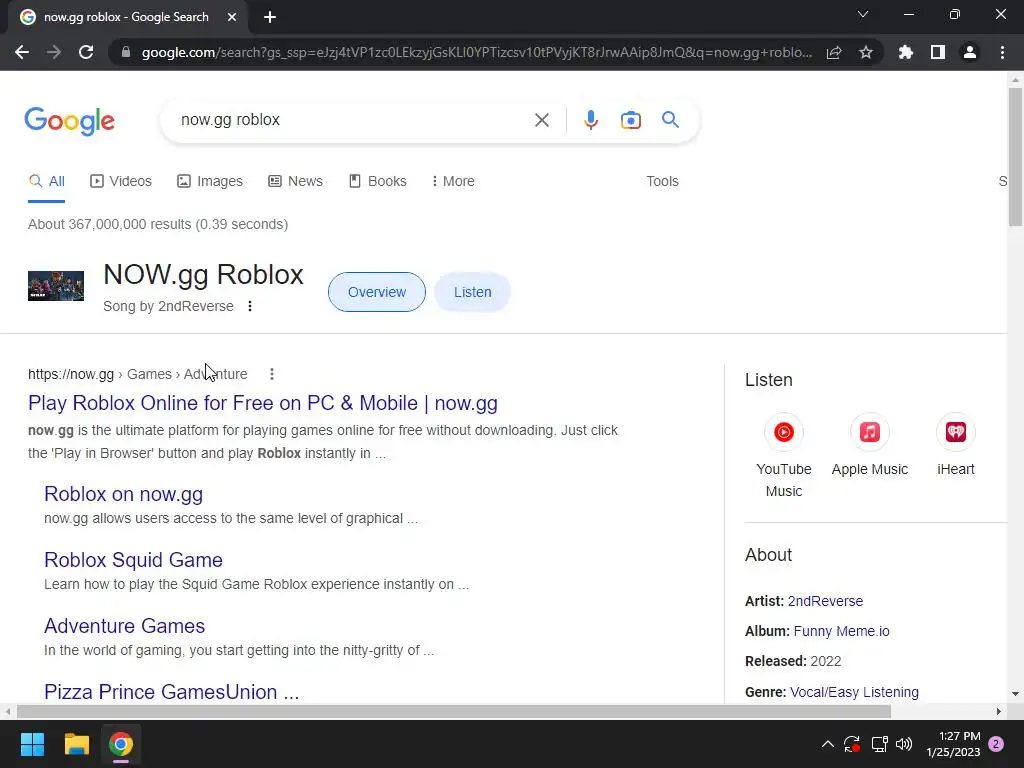Select the Overview chip
The width and height of the screenshot is (1024, 768).
(x=377, y=292)
